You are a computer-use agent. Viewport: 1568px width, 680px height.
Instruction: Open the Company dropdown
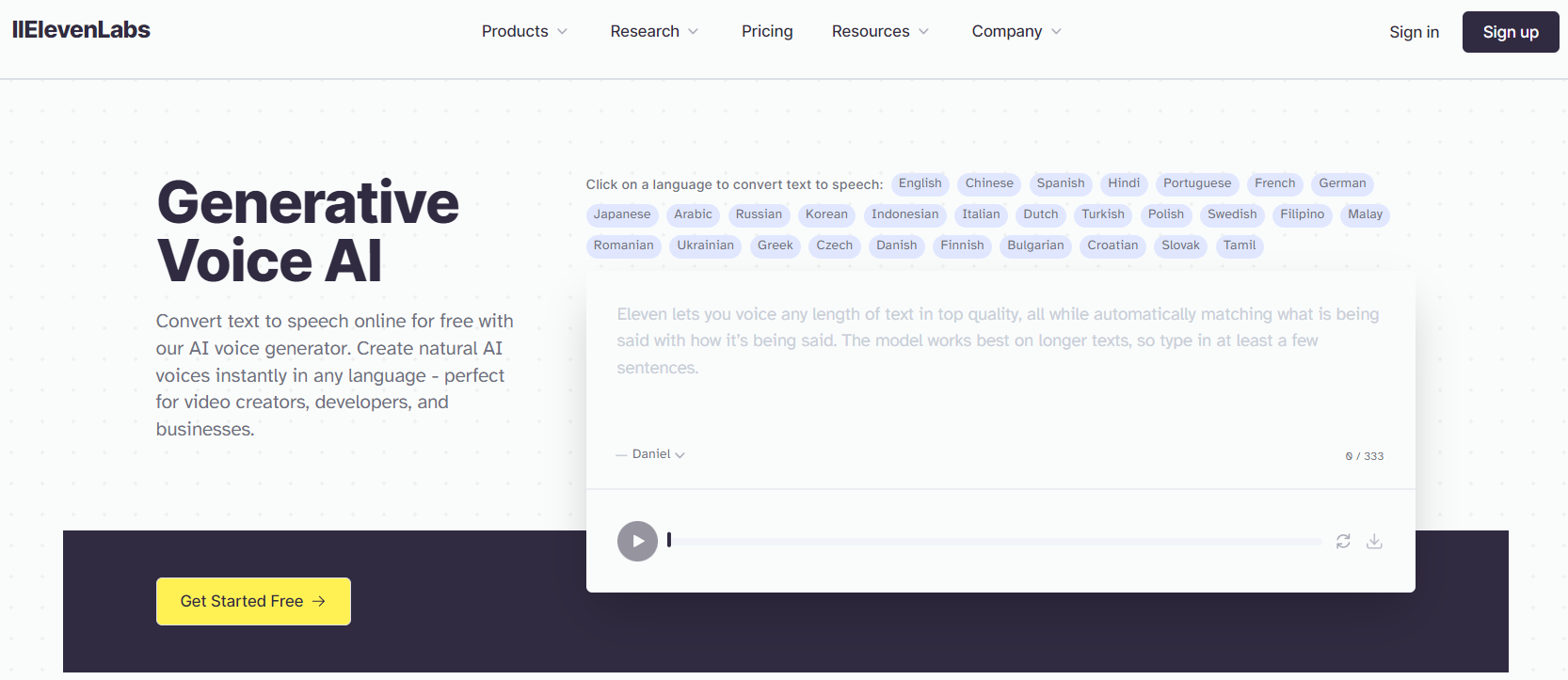pos(1015,31)
